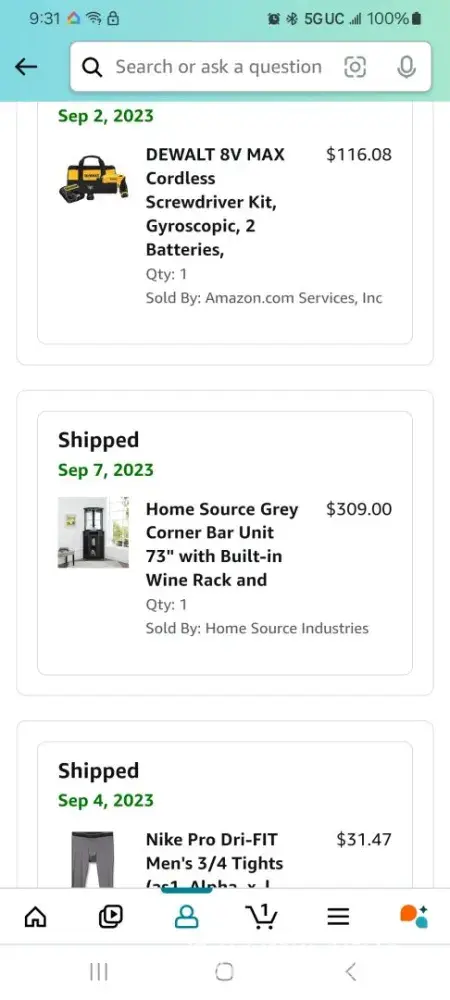
Task: Tap the back arrow icon
Action: [26, 66]
